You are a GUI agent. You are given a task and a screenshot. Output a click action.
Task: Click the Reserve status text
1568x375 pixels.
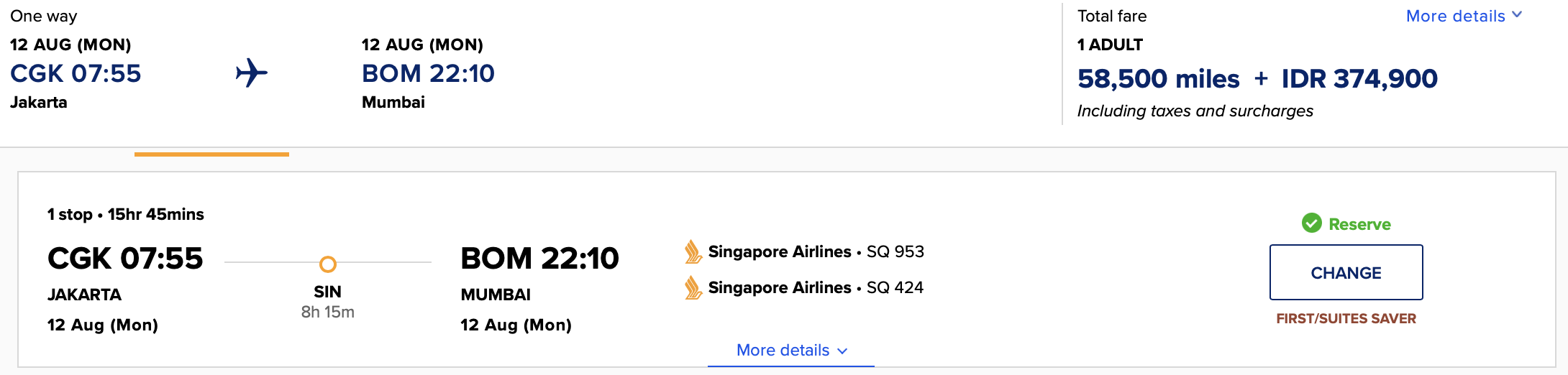[1359, 224]
